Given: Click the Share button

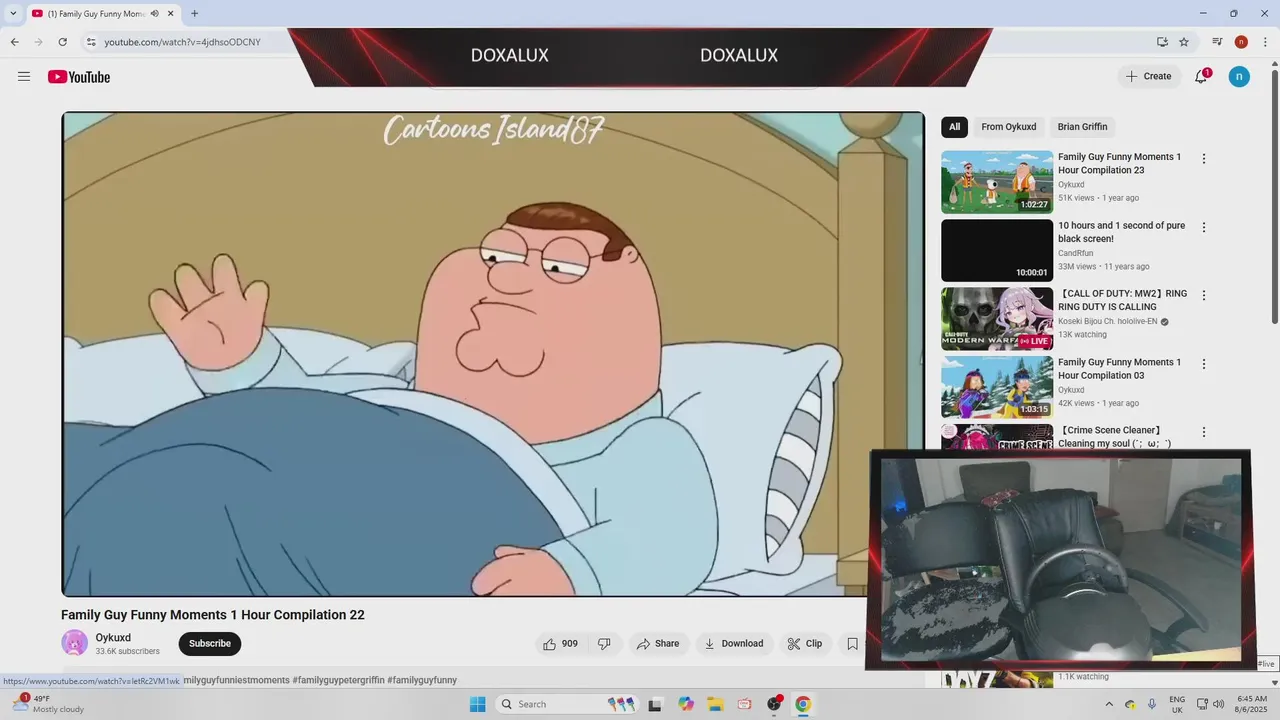Looking at the screenshot, I should coord(658,644).
